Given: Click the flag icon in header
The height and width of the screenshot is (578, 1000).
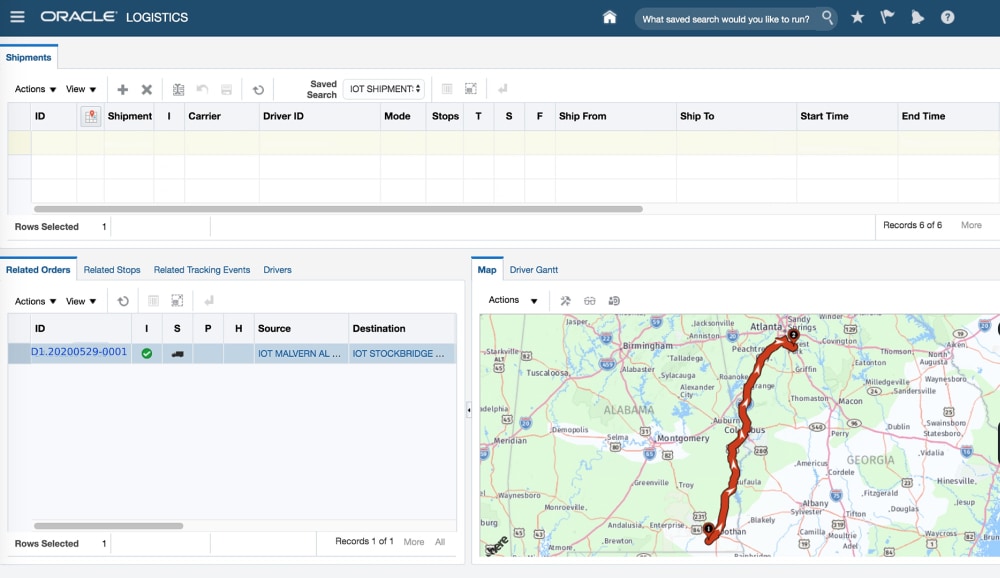Looking at the screenshot, I should (x=887, y=17).
